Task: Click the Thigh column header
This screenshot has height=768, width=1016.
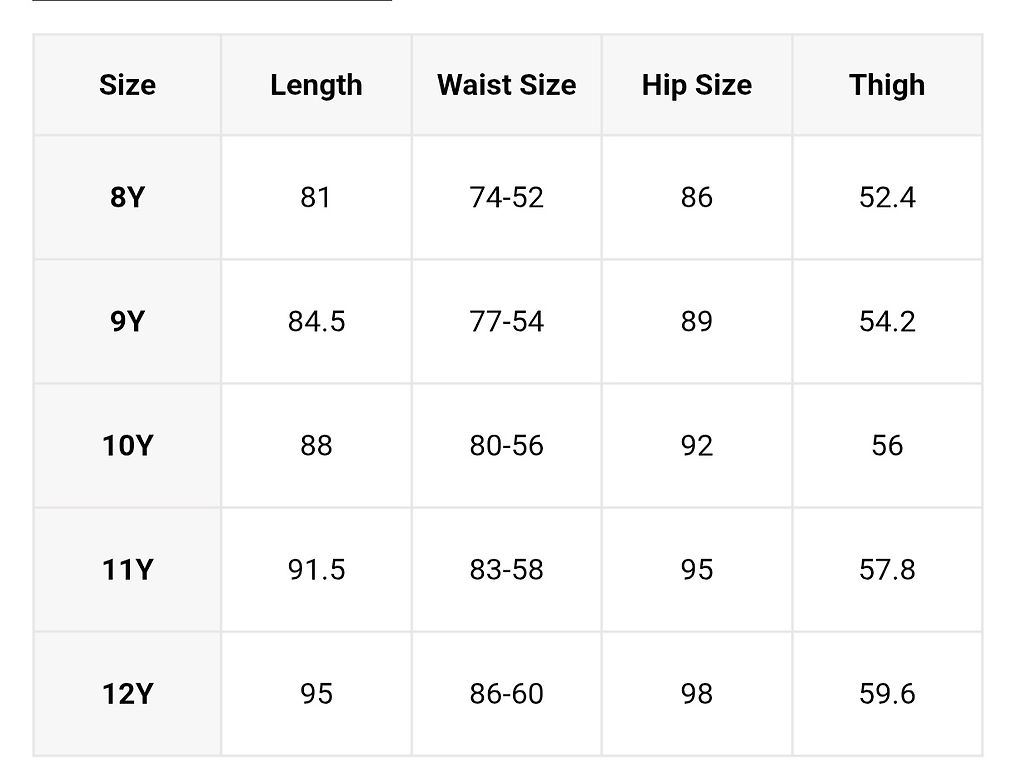Action: click(x=887, y=85)
